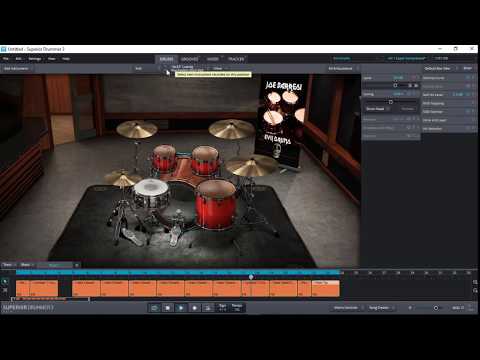Click the lower zoom icon beside the song track
The width and height of the screenshot is (480, 360).
(475, 290)
